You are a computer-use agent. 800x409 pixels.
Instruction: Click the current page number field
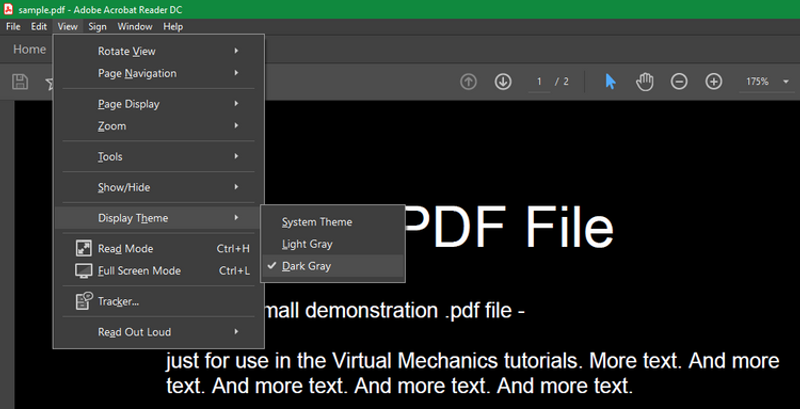point(539,82)
